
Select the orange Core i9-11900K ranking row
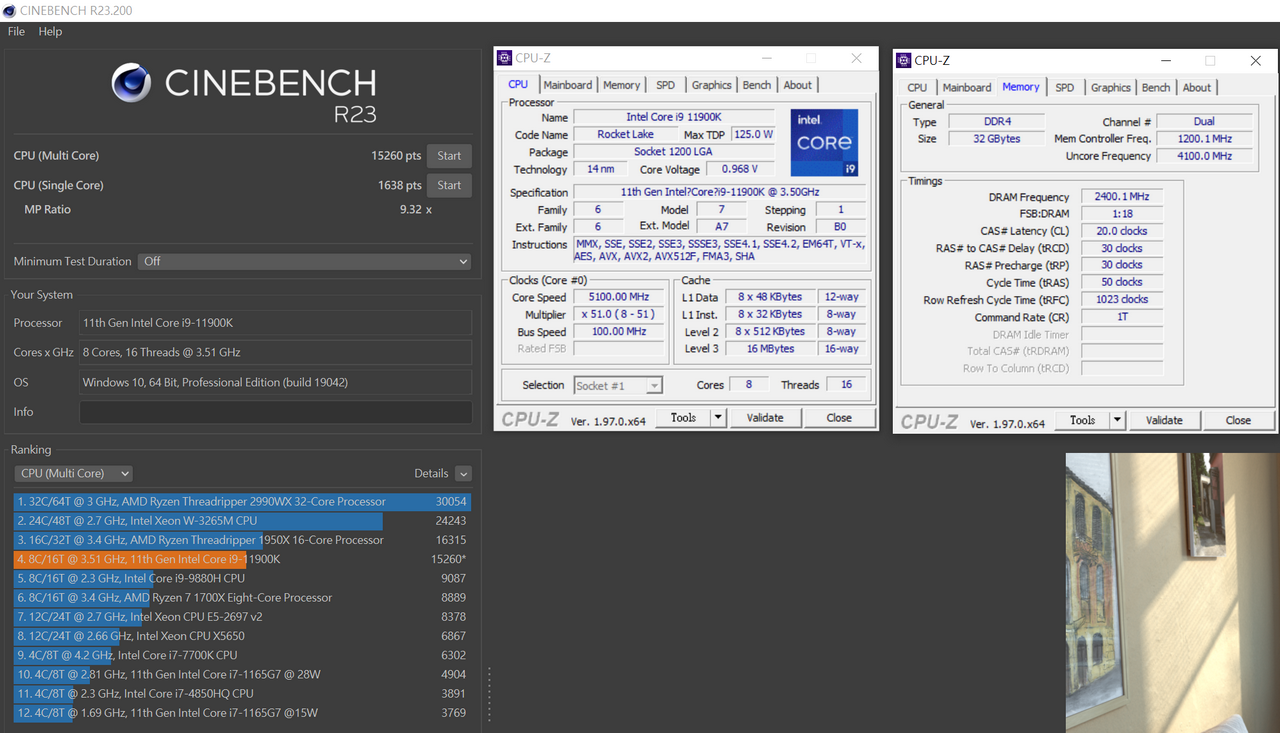coord(242,559)
